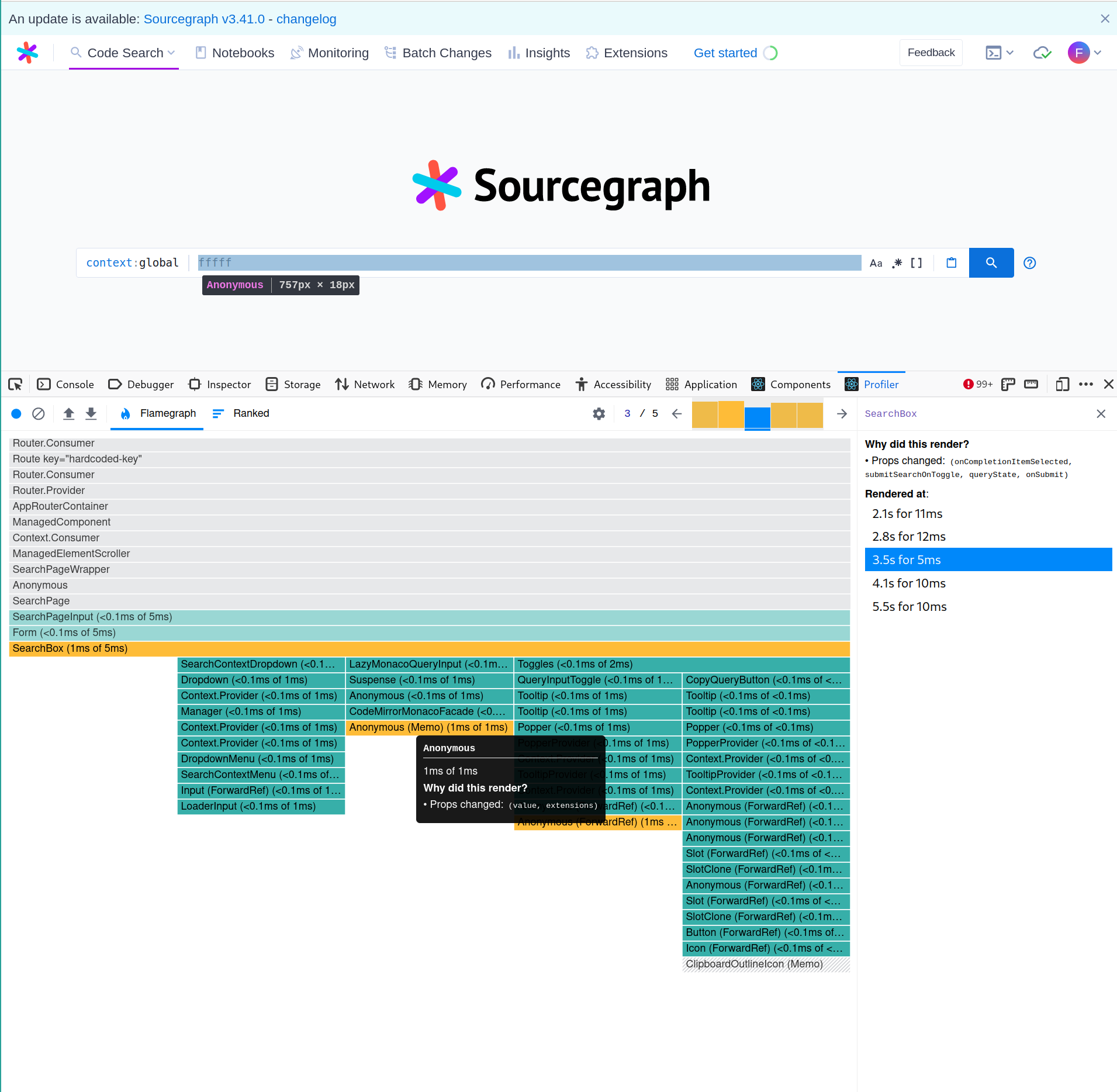Select the first yellow commit bar
This screenshot has width=1117, height=1092.
coord(704,414)
